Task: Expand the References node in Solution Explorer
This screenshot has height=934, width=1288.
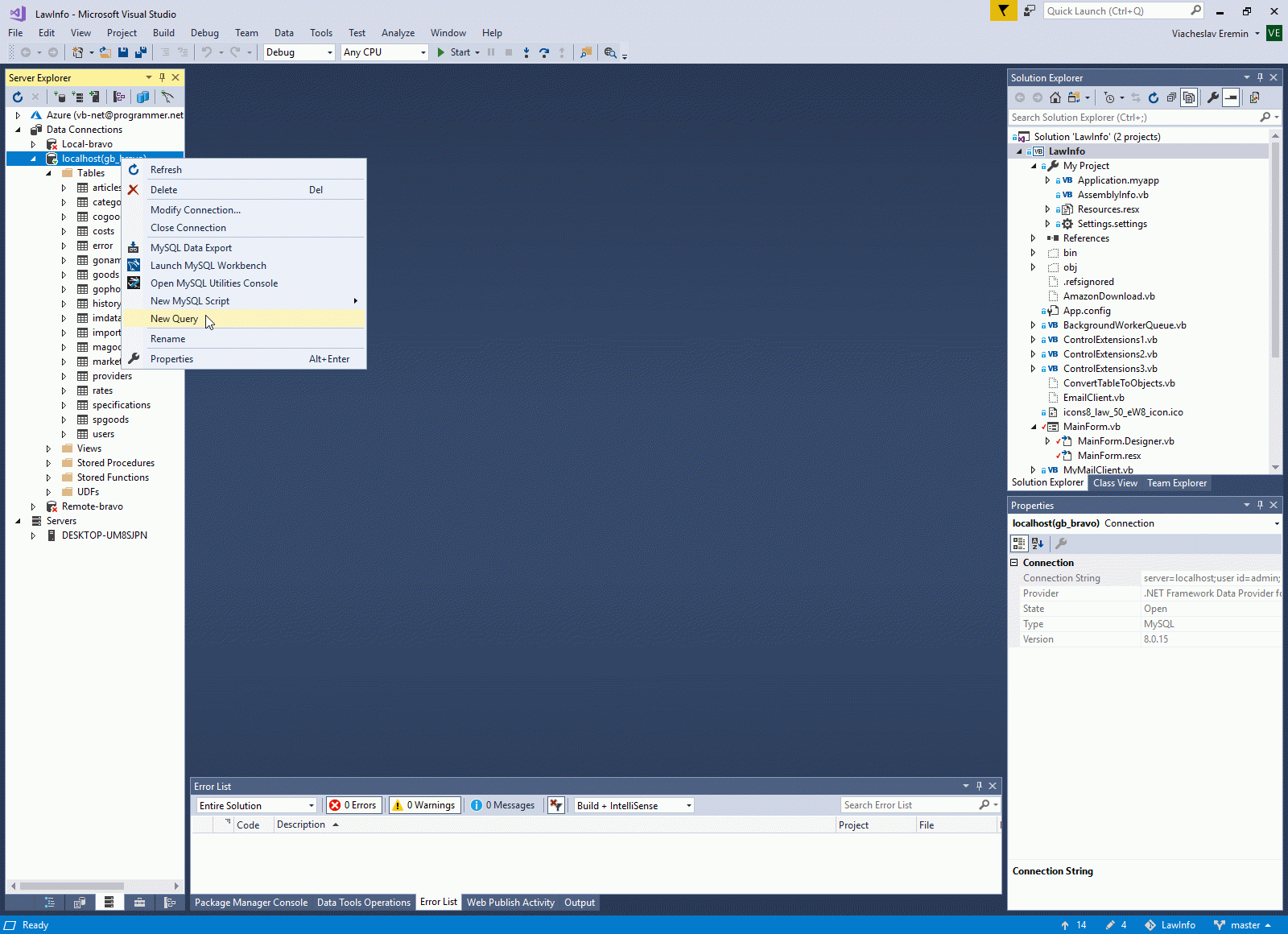Action: (1033, 238)
